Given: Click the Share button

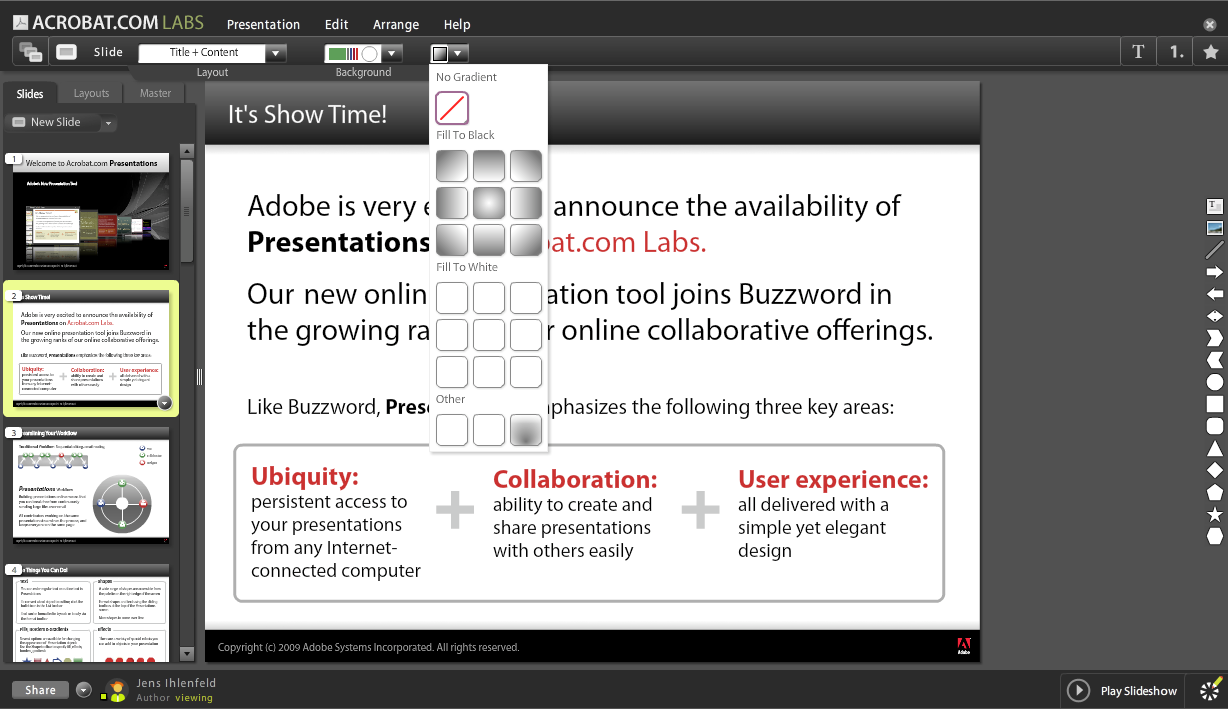Looking at the screenshot, I should coord(39,689).
